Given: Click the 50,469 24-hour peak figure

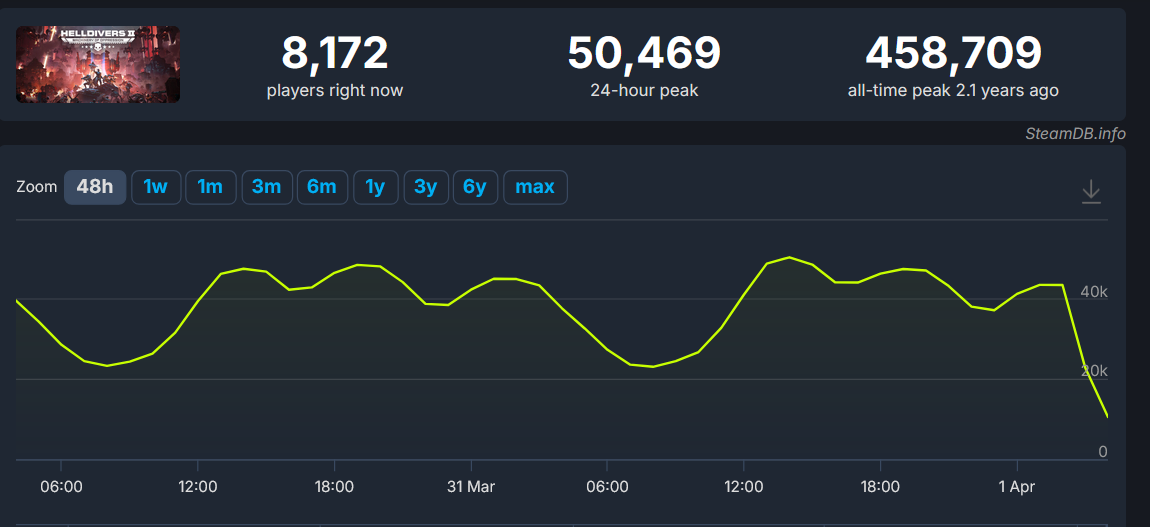Looking at the screenshot, I should tap(644, 54).
